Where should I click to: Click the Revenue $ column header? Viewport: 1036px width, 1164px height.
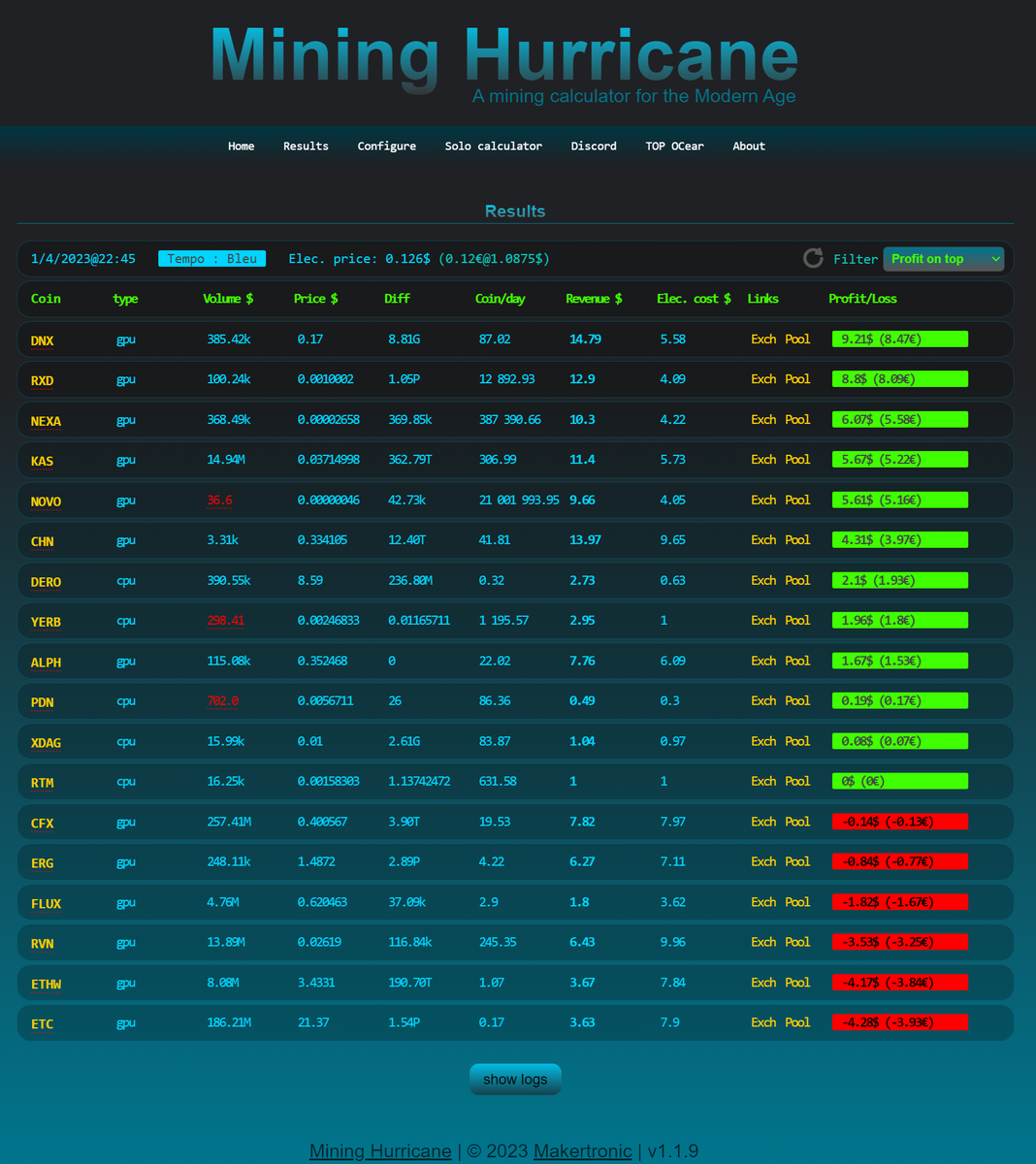[x=594, y=299]
